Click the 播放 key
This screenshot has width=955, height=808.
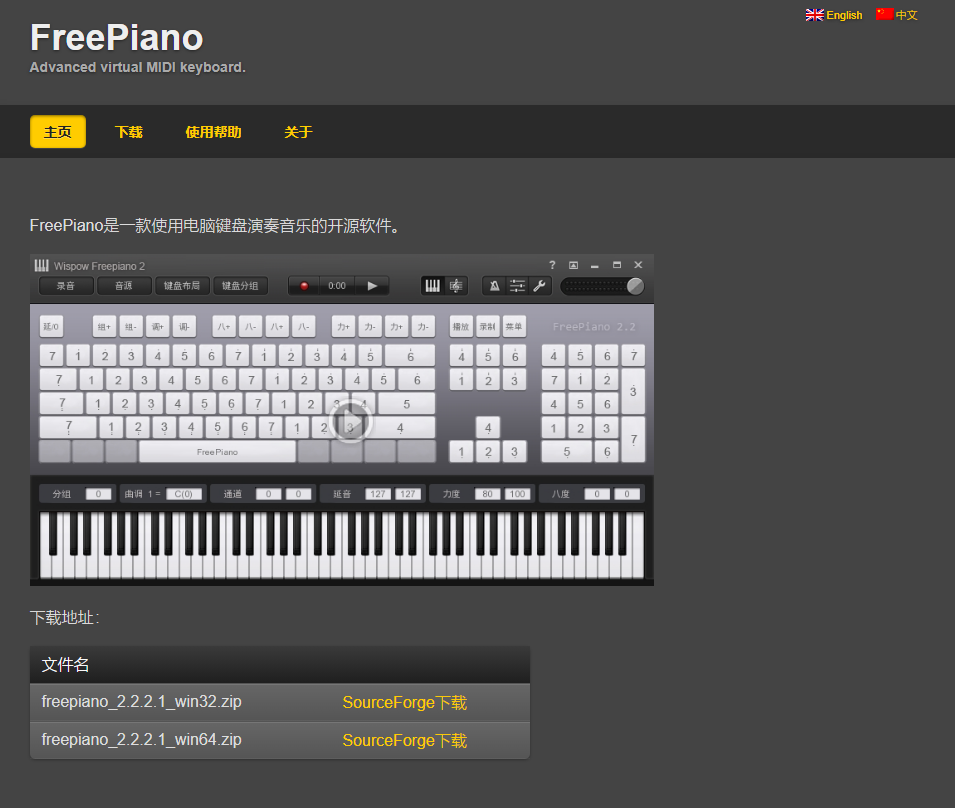461,326
